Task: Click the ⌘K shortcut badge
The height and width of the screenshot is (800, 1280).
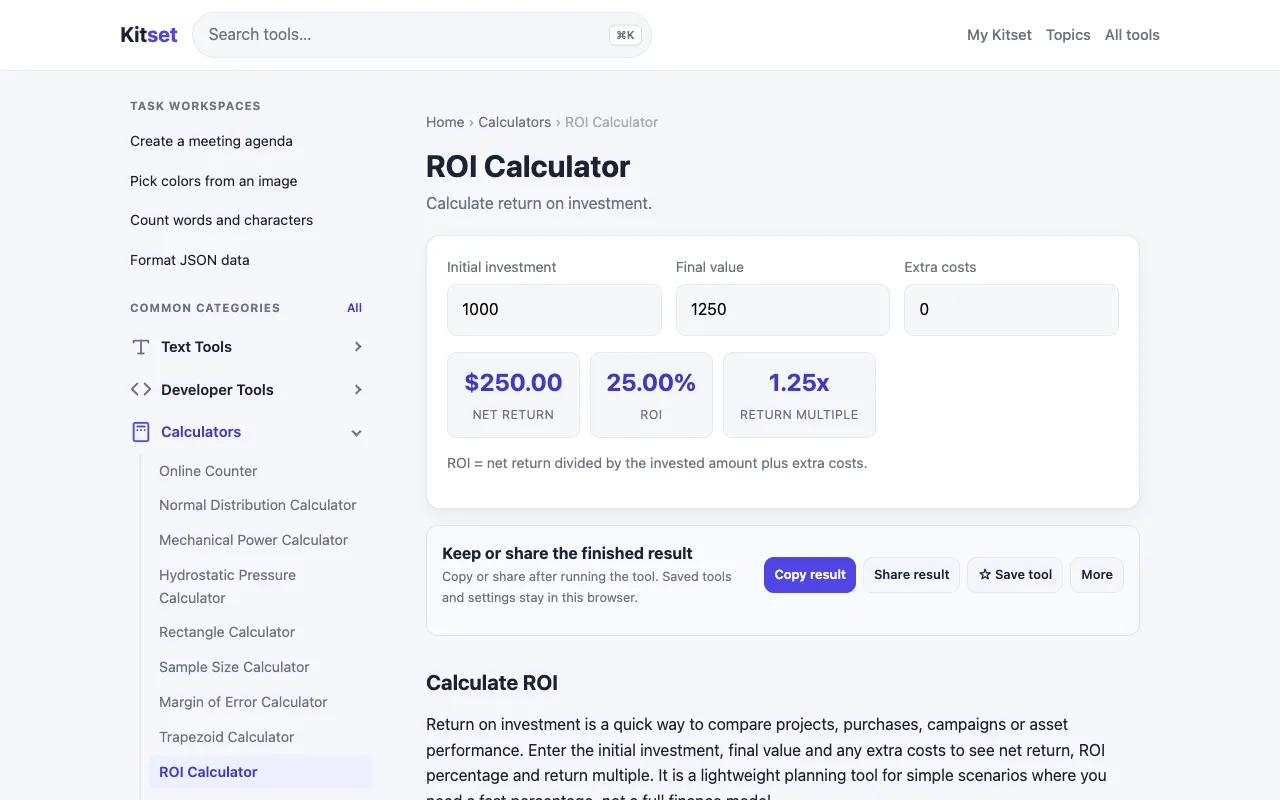Action: click(625, 35)
